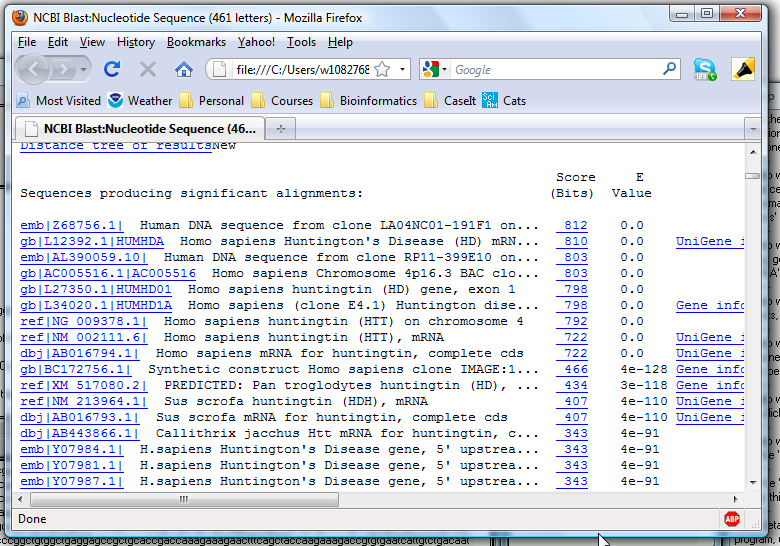
Task: Open the Courses bookmarks folder
Action: coord(283,100)
